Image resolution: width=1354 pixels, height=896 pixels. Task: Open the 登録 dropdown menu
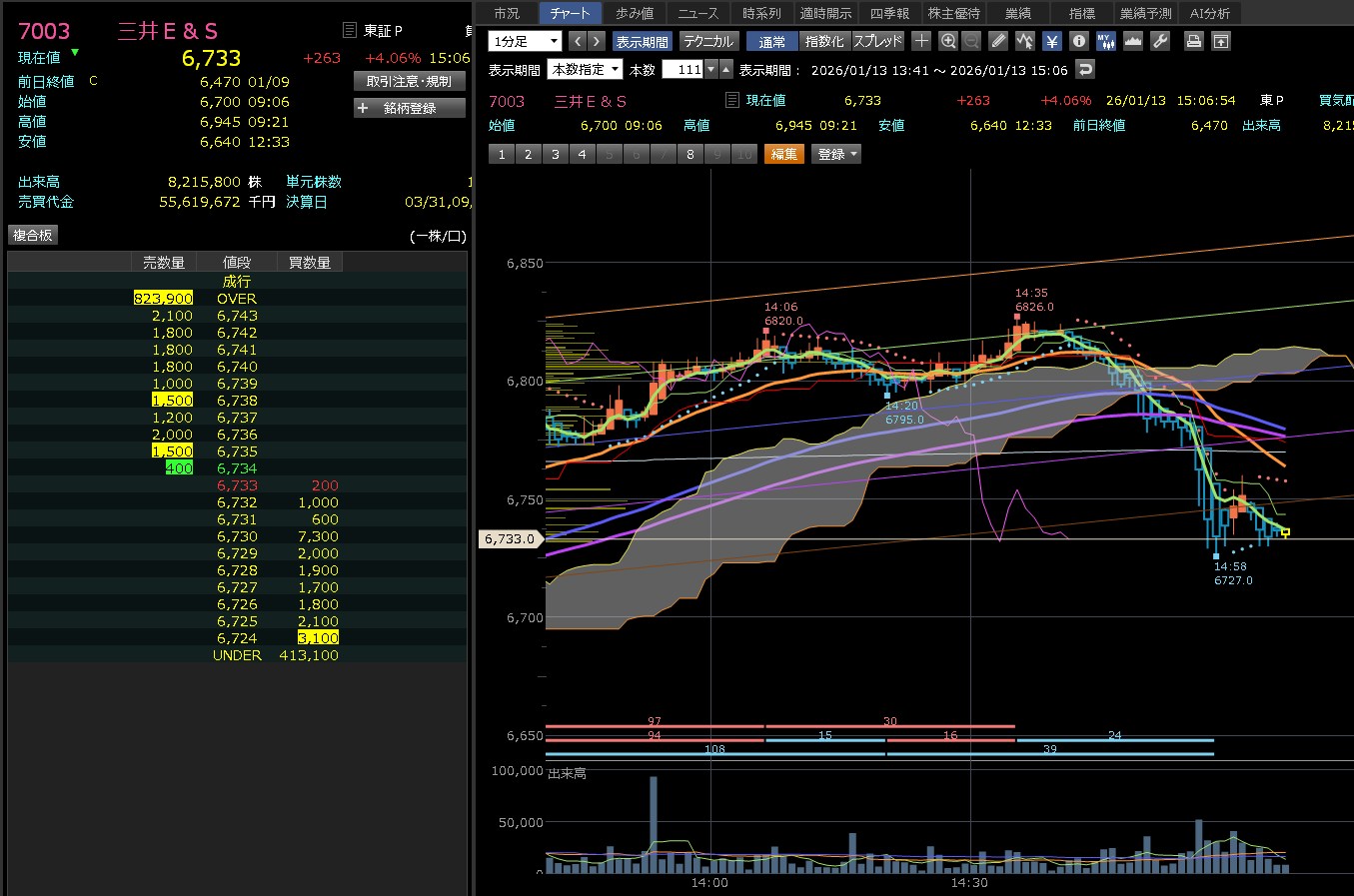click(837, 154)
